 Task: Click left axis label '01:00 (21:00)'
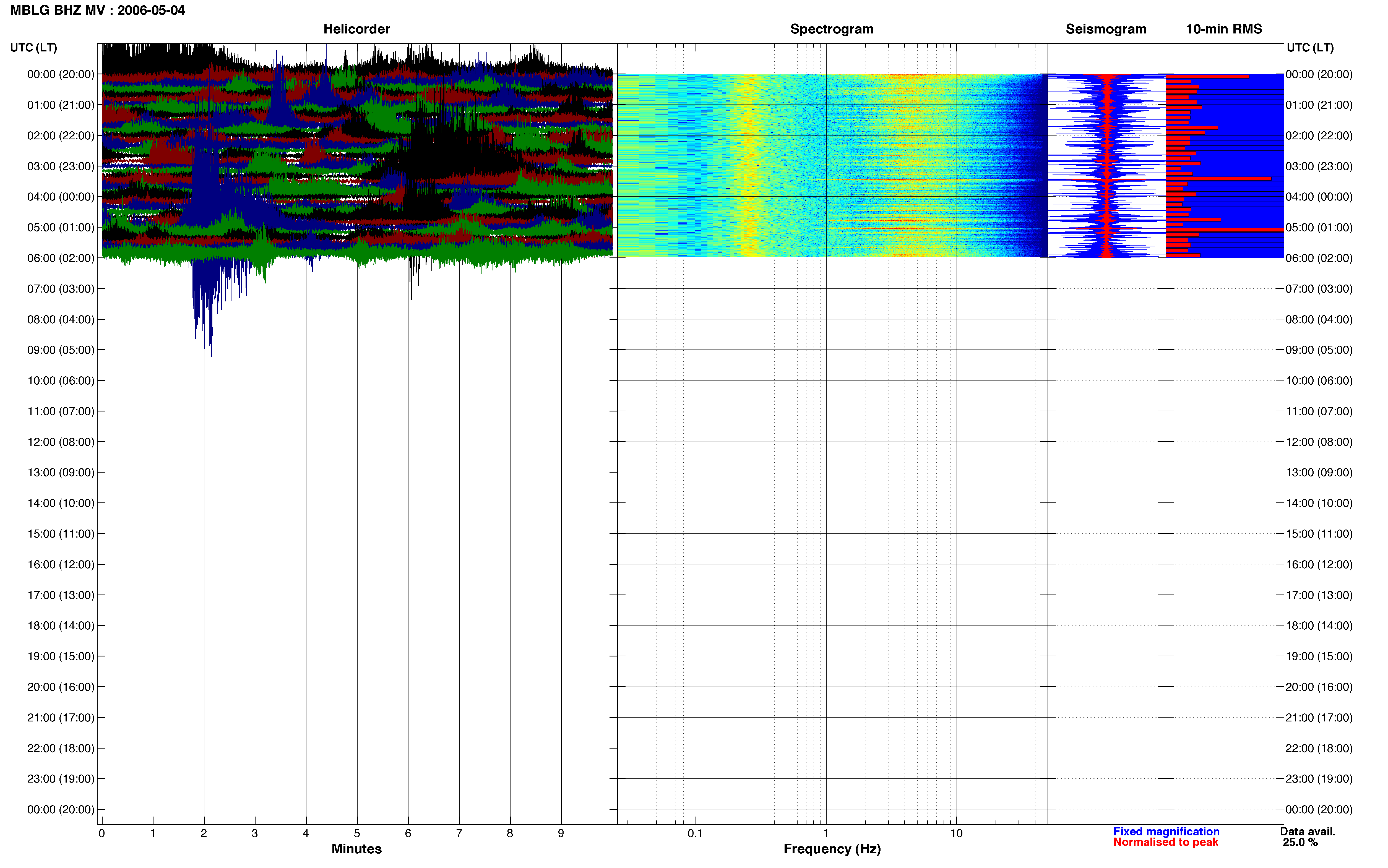(61, 105)
